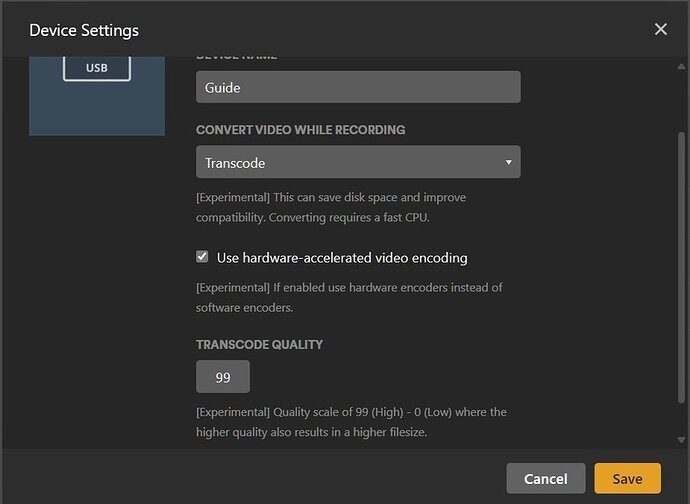Screen dimensions: 690x504
Task: Click the Device Settings title text
Action: tap(84, 30)
